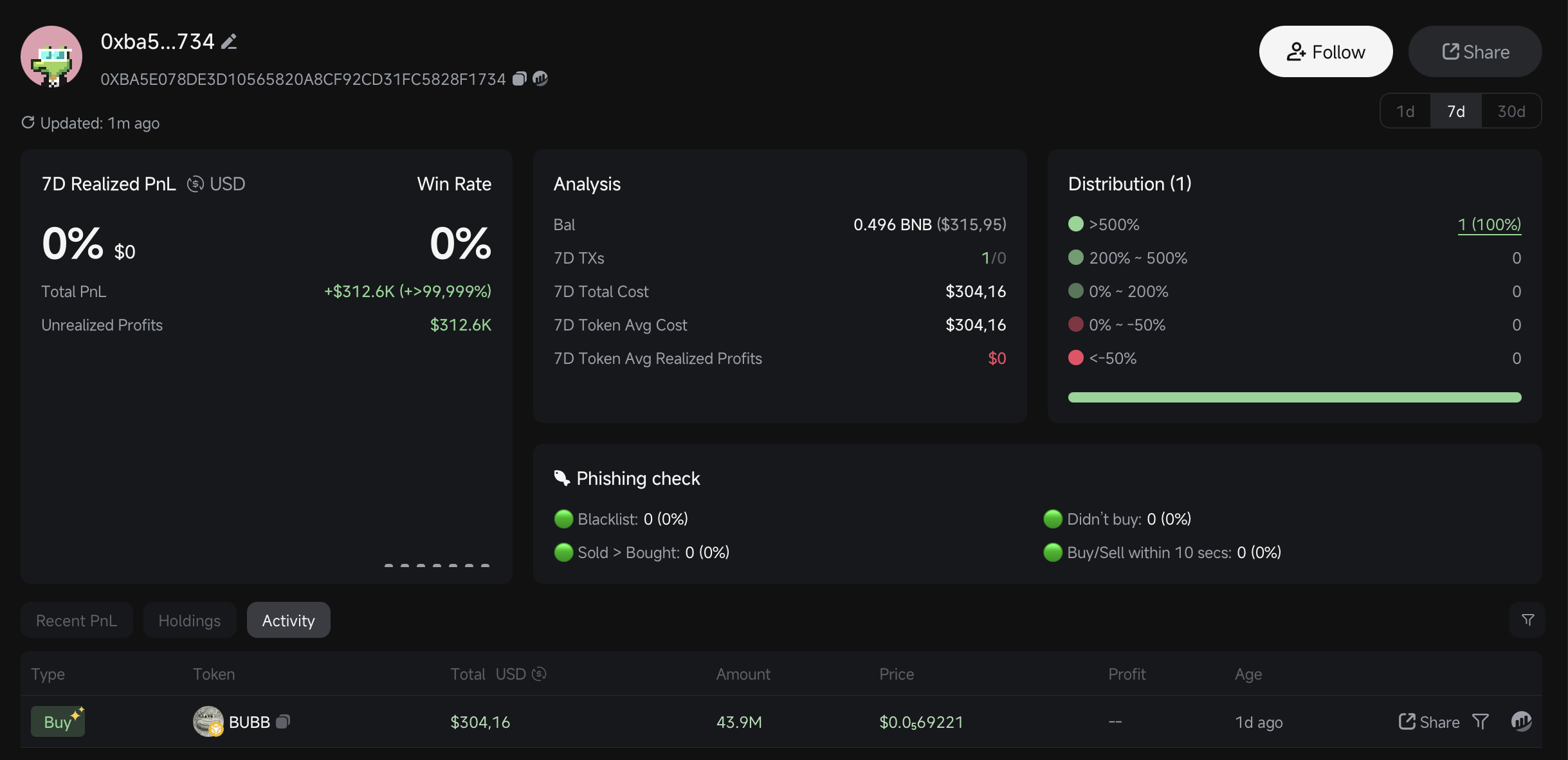The image size is (1568, 760).
Task: Open the Recent PnL tab
Action: coord(77,620)
